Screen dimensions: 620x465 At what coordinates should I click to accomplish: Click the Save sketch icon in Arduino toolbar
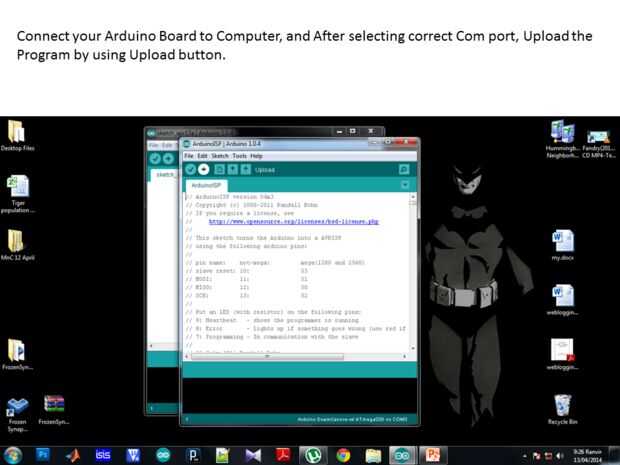[x=246, y=170]
